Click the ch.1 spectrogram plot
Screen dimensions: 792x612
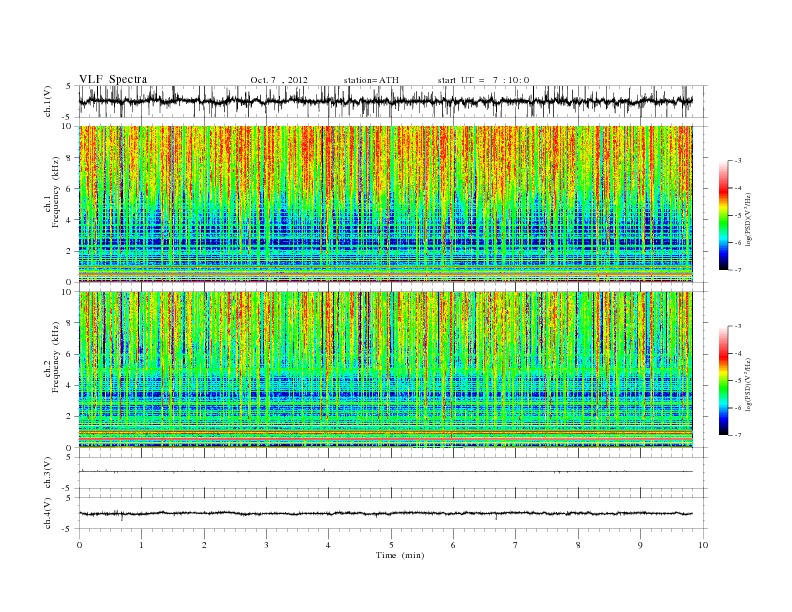coord(386,204)
